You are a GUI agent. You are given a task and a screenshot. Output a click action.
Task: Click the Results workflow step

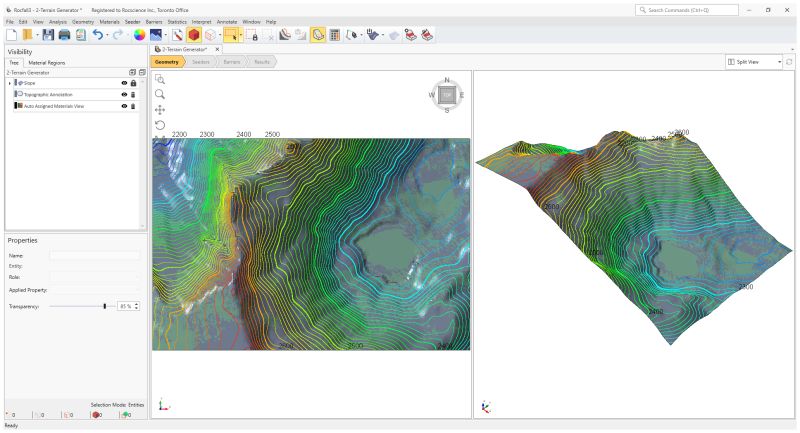[x=262, y=62]
